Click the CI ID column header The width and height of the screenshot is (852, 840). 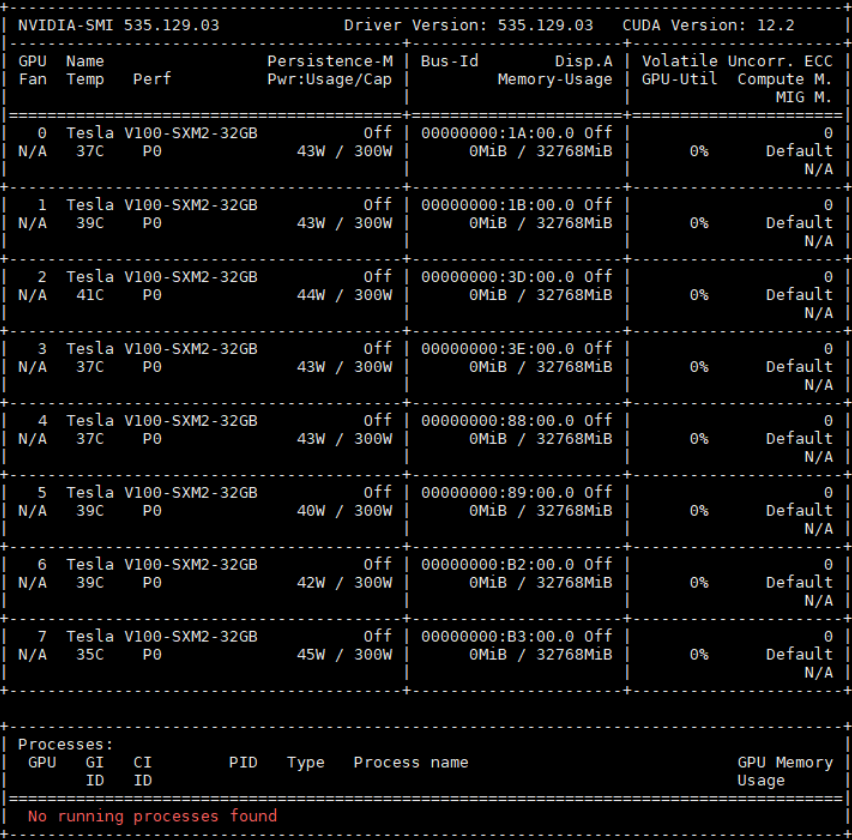[x=142, y=772]
